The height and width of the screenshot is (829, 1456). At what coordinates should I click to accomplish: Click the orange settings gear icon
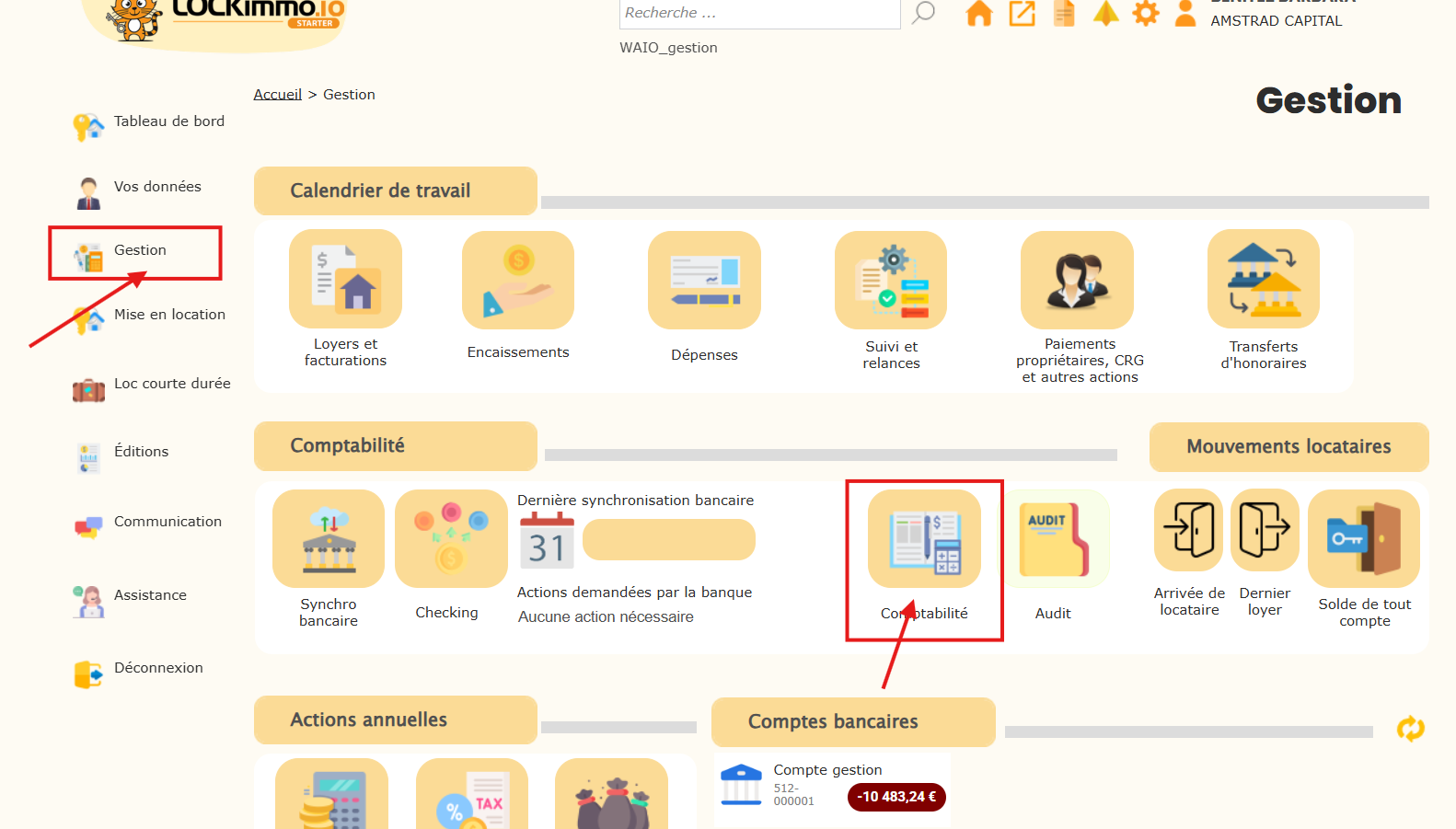click(1146, 13)
